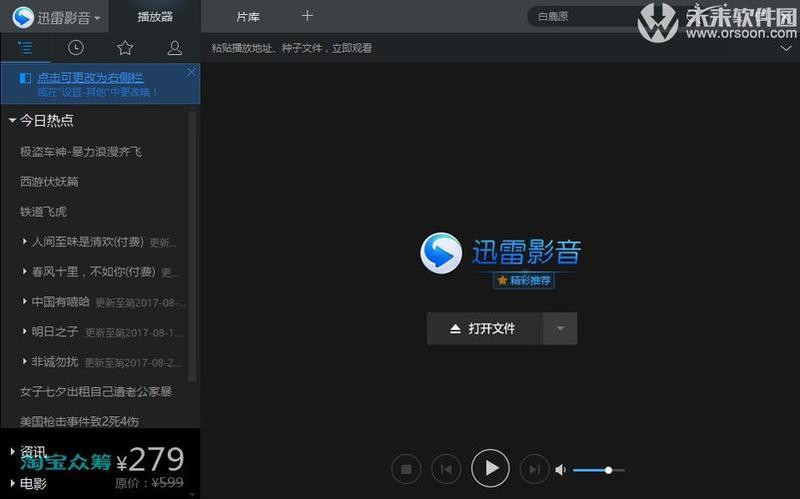Viewport: 800px width, 499px height.
Task: Expand 春风十里，不如你(付费) item
Action: point(24,271)
